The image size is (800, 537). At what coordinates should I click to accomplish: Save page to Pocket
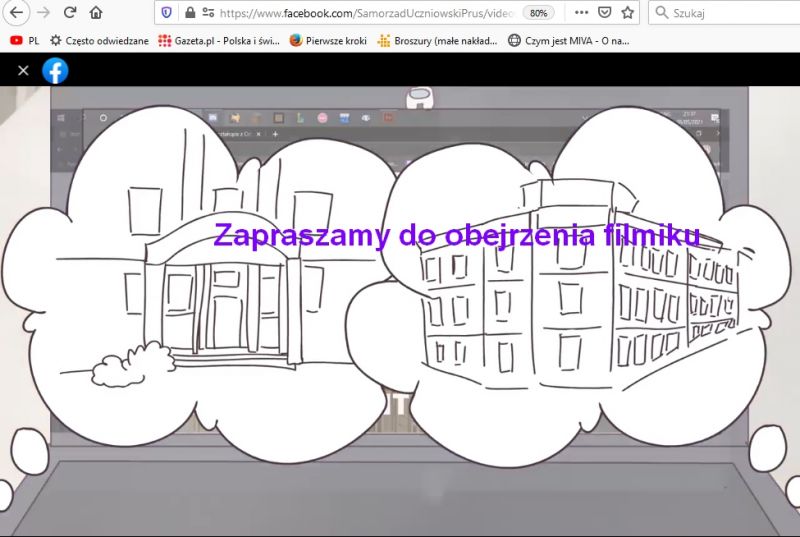pos(605,13)
